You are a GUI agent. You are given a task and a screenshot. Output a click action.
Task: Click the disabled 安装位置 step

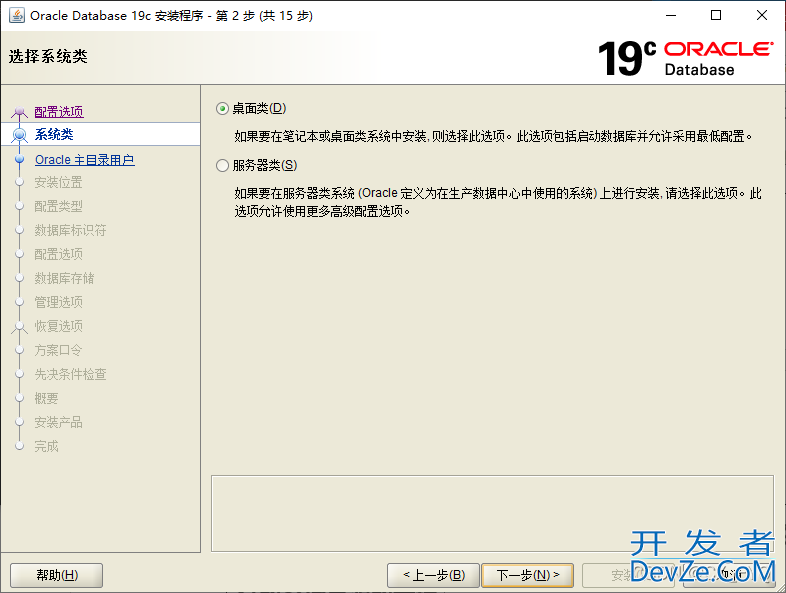tap(58, 182)
